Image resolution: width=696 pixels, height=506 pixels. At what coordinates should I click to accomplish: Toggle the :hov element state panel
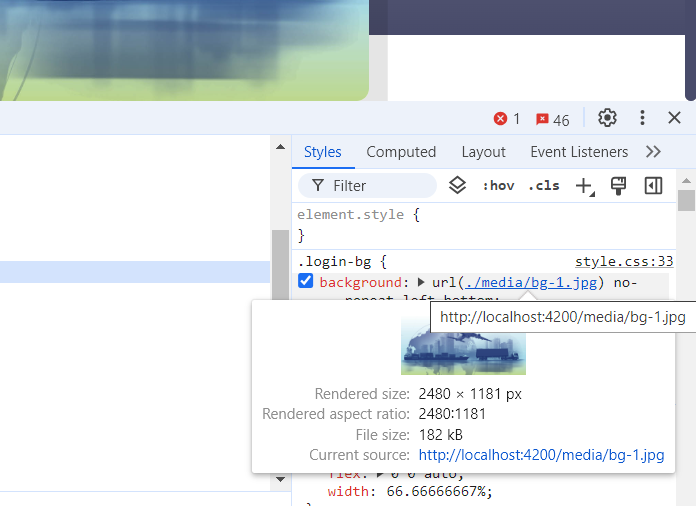point(498,185)
